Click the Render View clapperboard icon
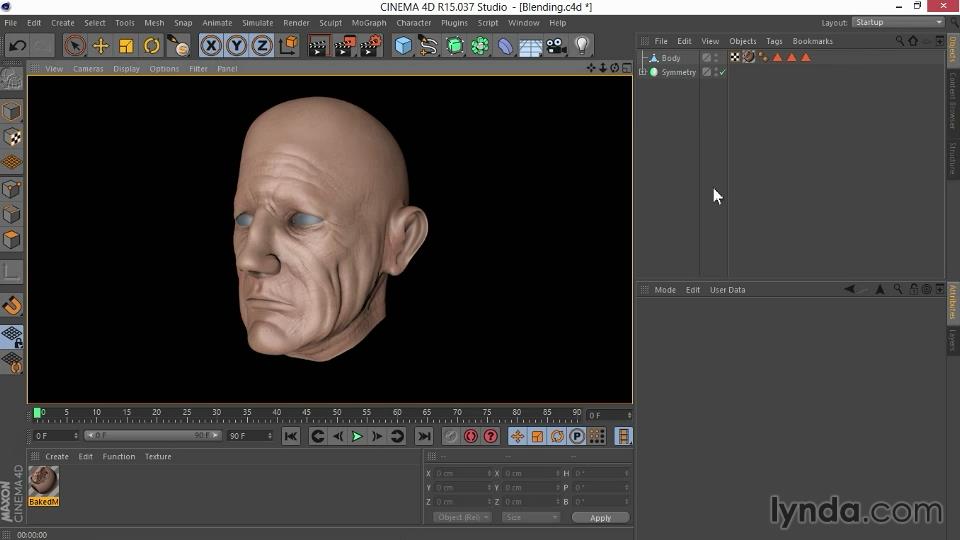The width and height of the screenshot is (960, 540). (318, 46)
